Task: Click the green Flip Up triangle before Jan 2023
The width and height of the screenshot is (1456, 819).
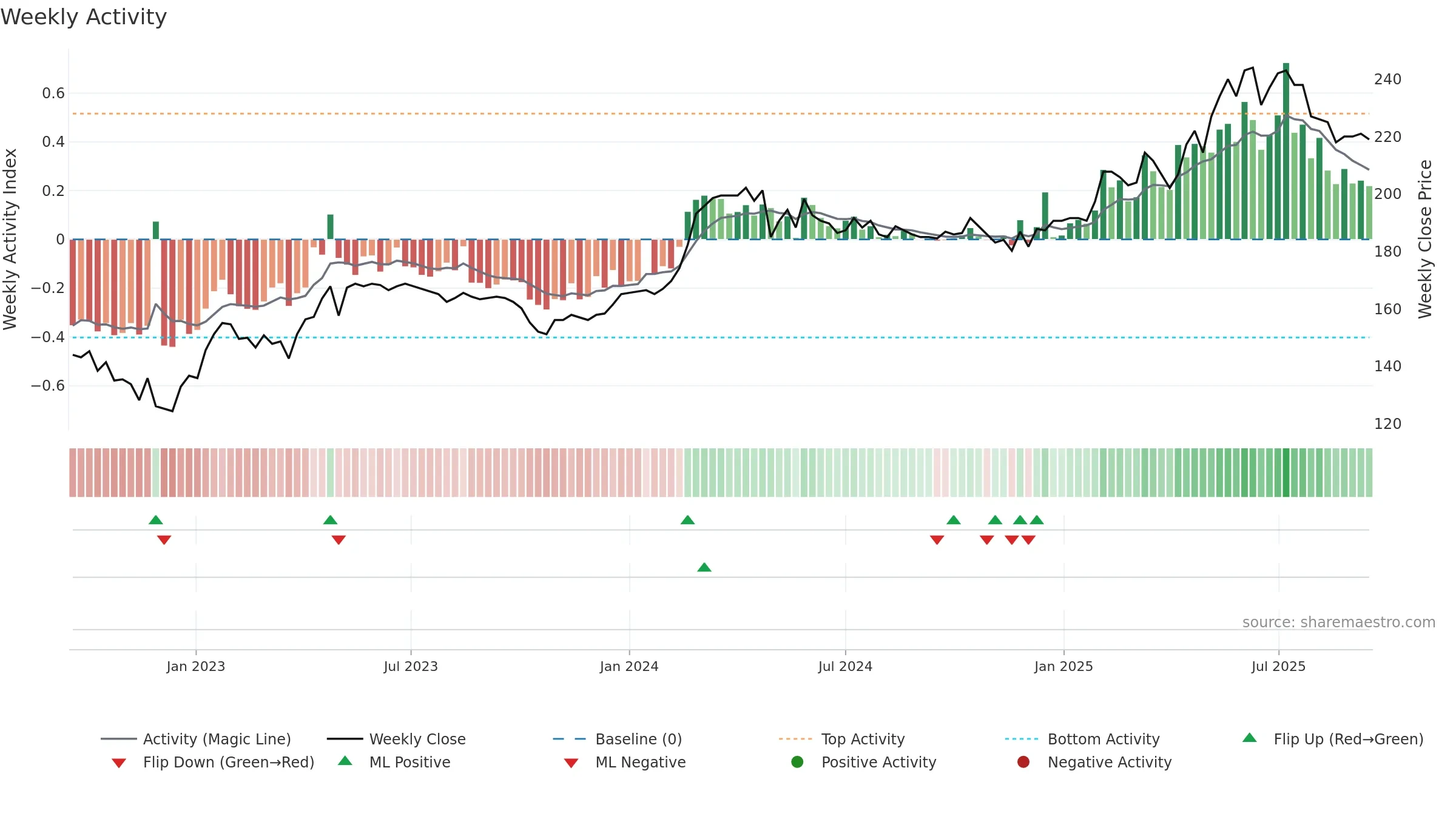Action: 156,520
